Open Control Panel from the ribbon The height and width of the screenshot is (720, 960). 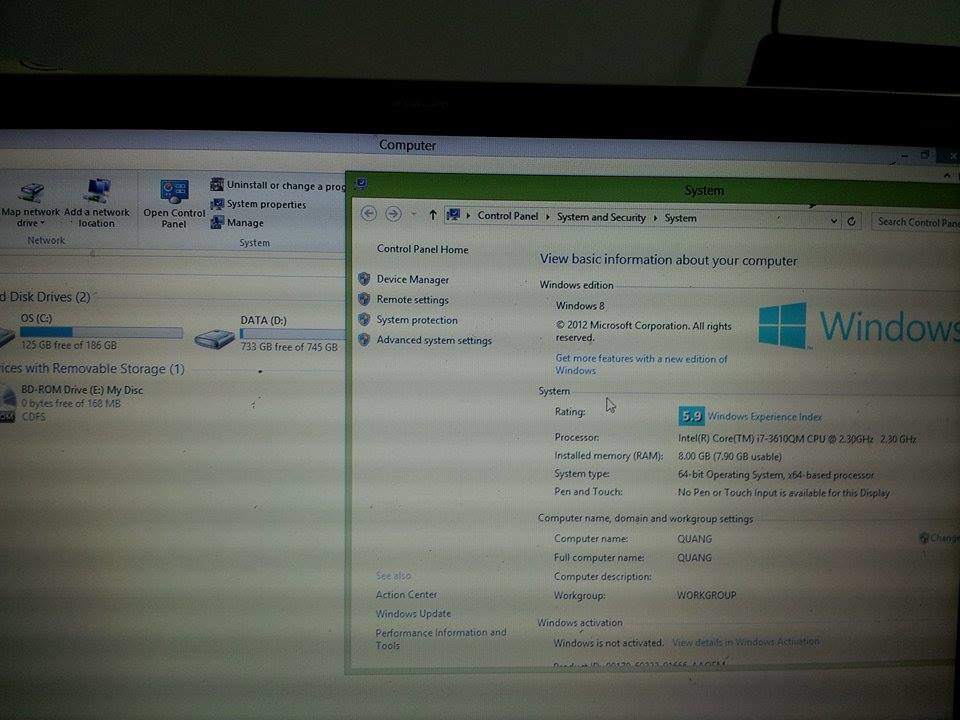pos(174,204)
